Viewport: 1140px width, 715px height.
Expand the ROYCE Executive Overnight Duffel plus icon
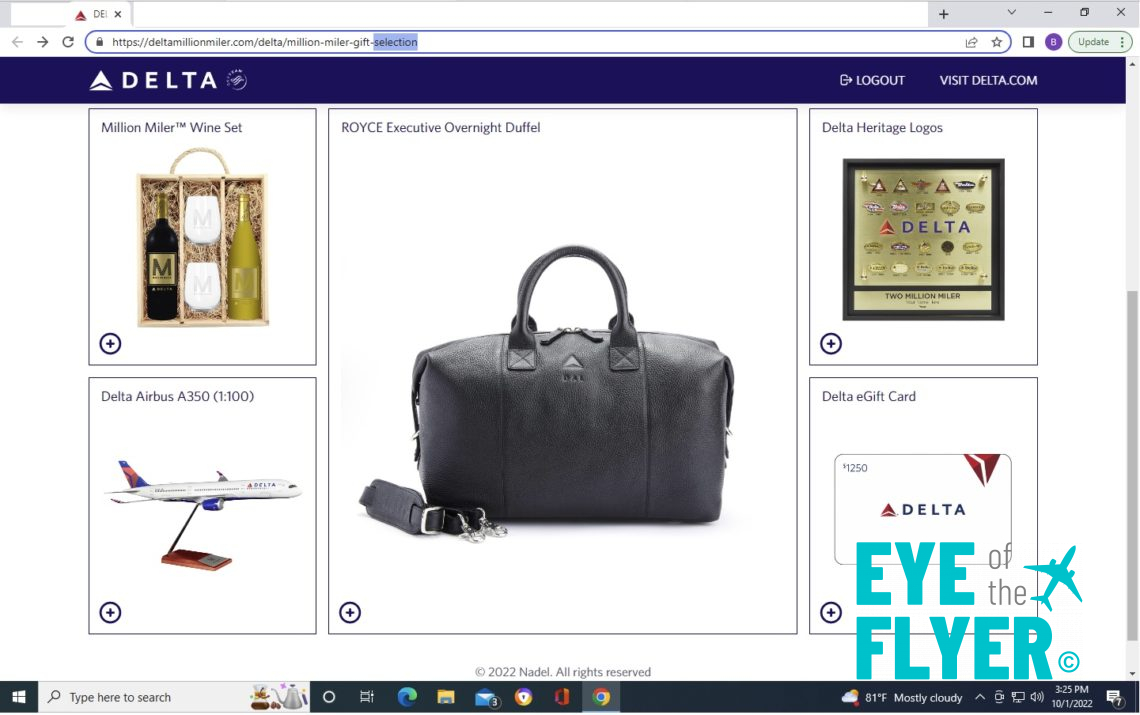point(350,612)
